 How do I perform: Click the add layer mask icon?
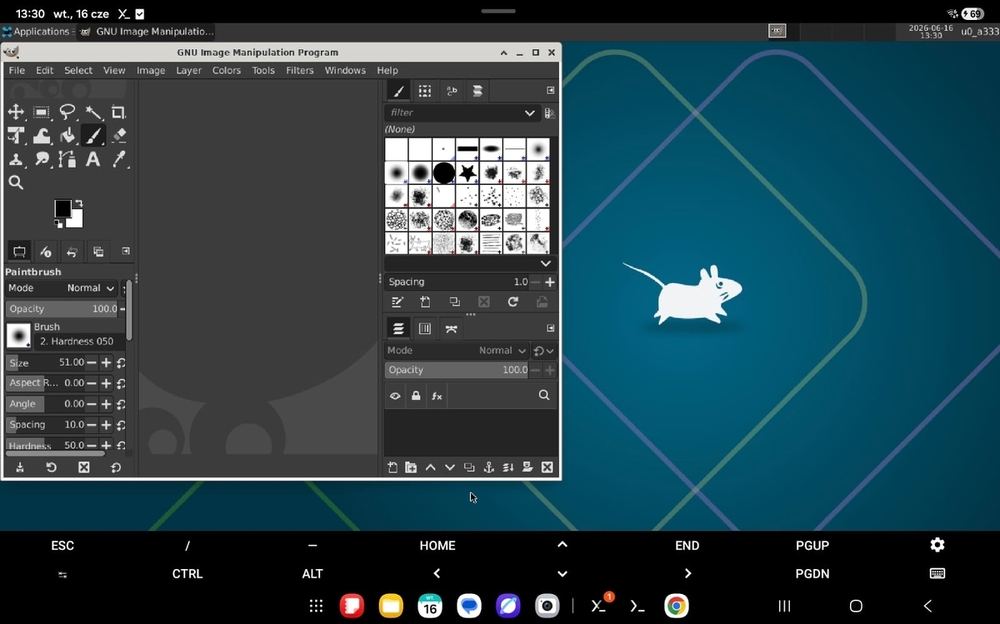(x=527, y=468)
